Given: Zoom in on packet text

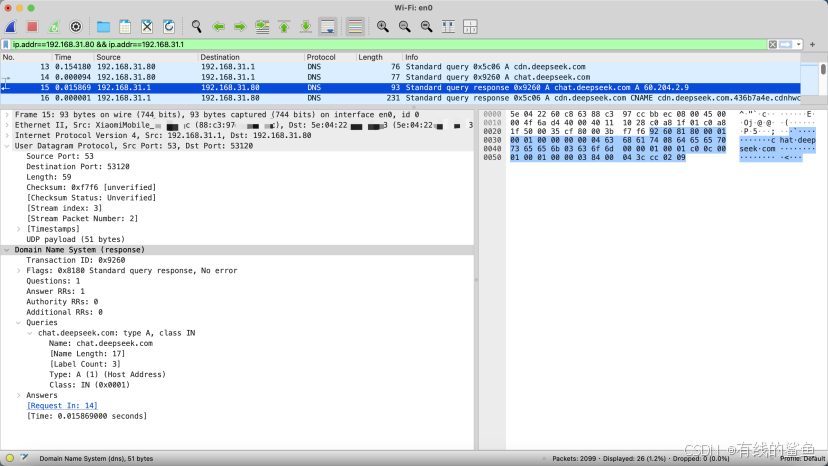Looking at the screenshot, I should (383, 26).
